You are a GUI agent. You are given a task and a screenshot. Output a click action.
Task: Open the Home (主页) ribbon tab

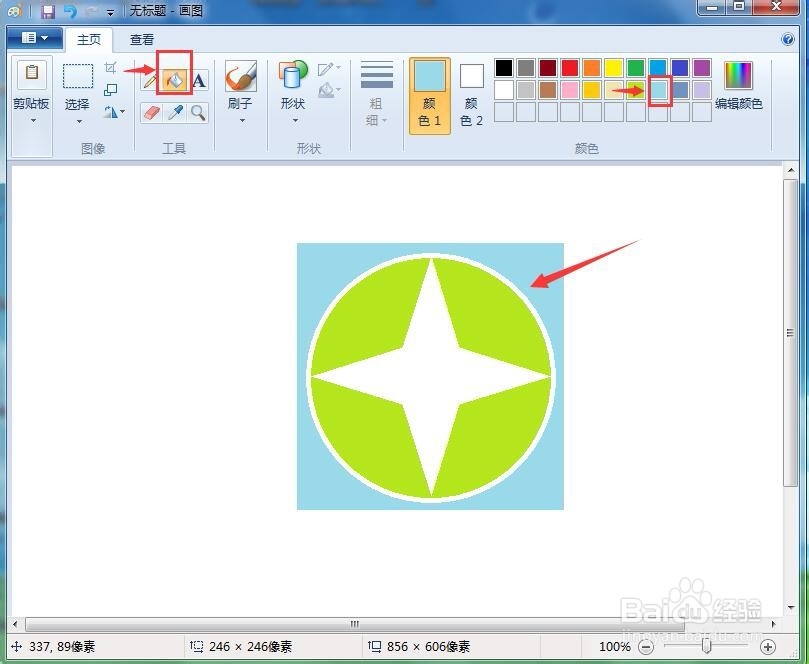click(89, 40)
